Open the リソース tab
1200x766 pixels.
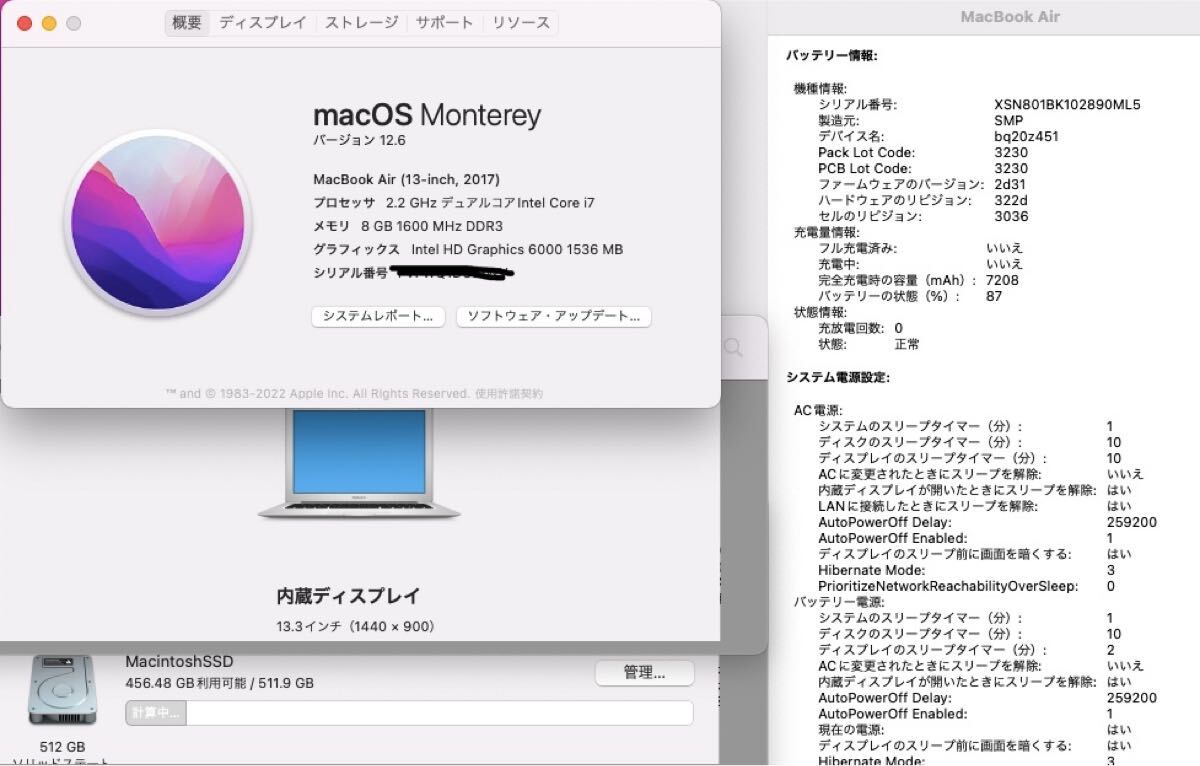pos(520,22)
